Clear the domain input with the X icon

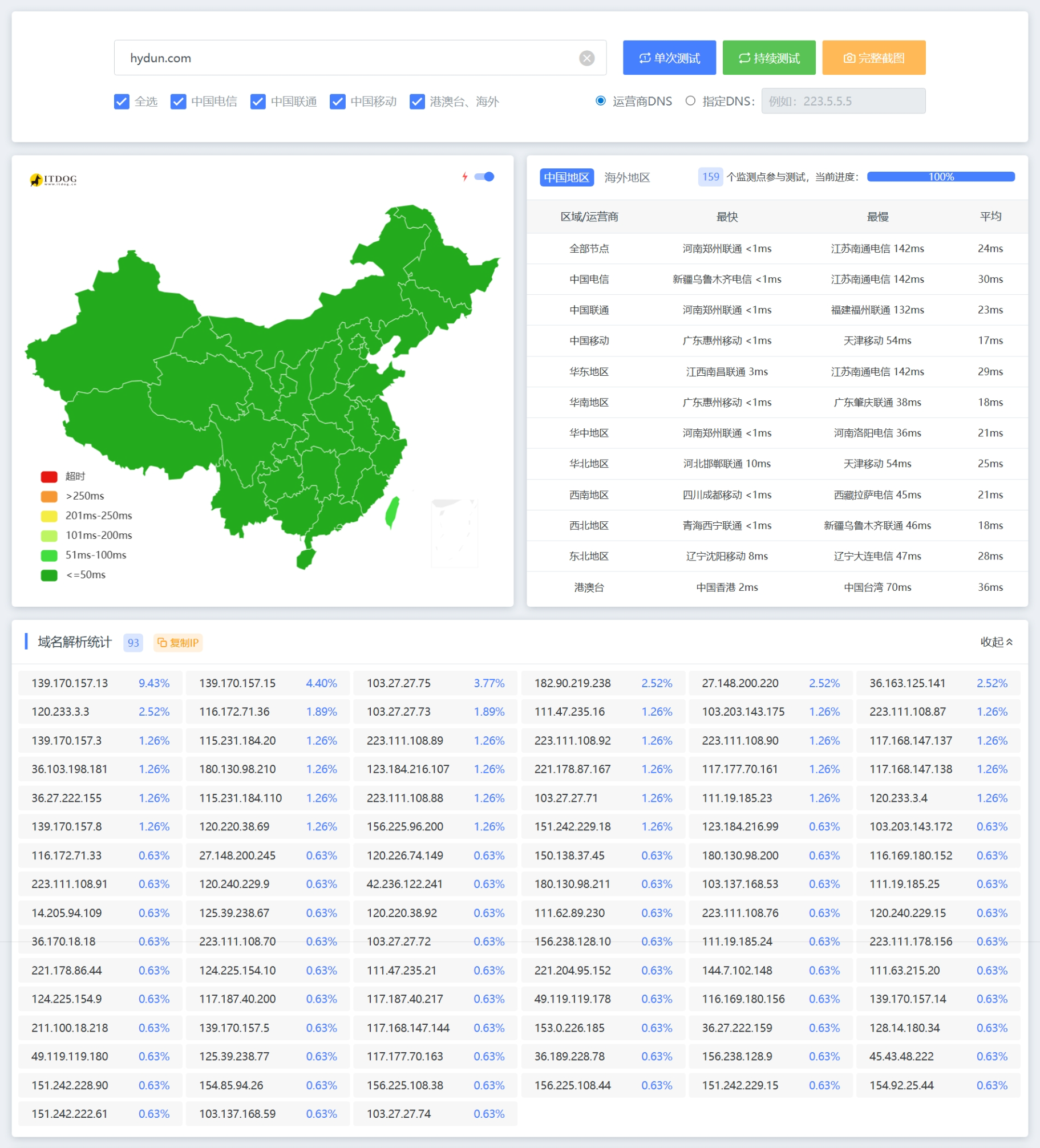pyautogui.click(x=586, y=58)
